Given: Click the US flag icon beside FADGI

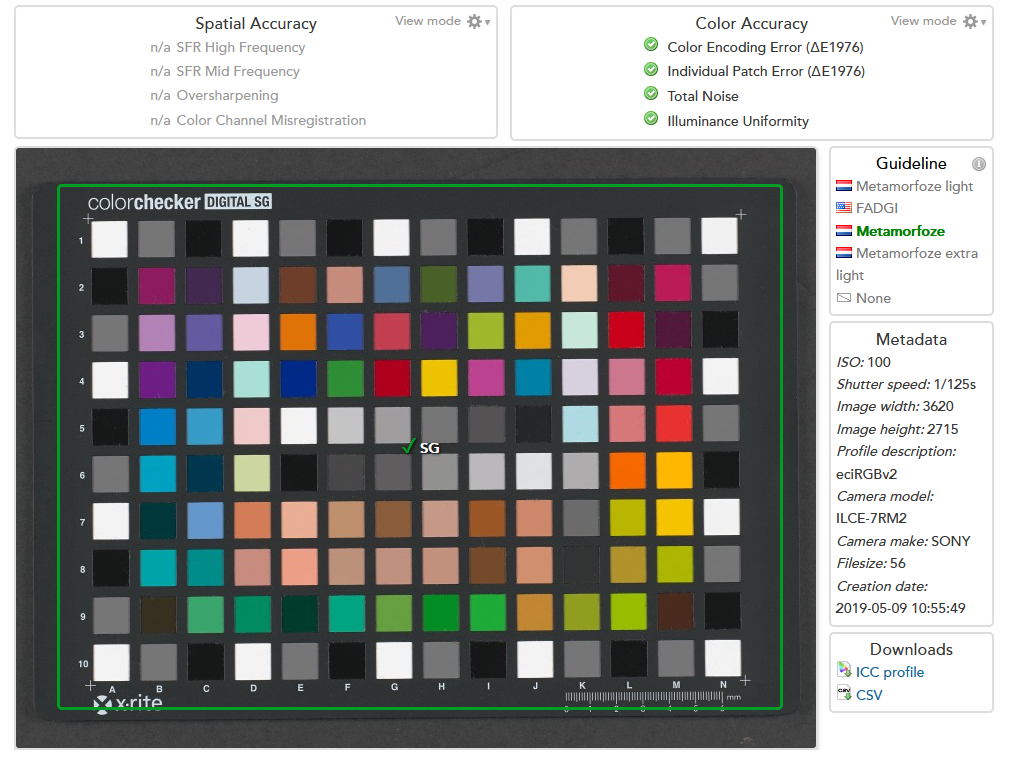Looking at the screenshot, I should [x=843, y=208].
